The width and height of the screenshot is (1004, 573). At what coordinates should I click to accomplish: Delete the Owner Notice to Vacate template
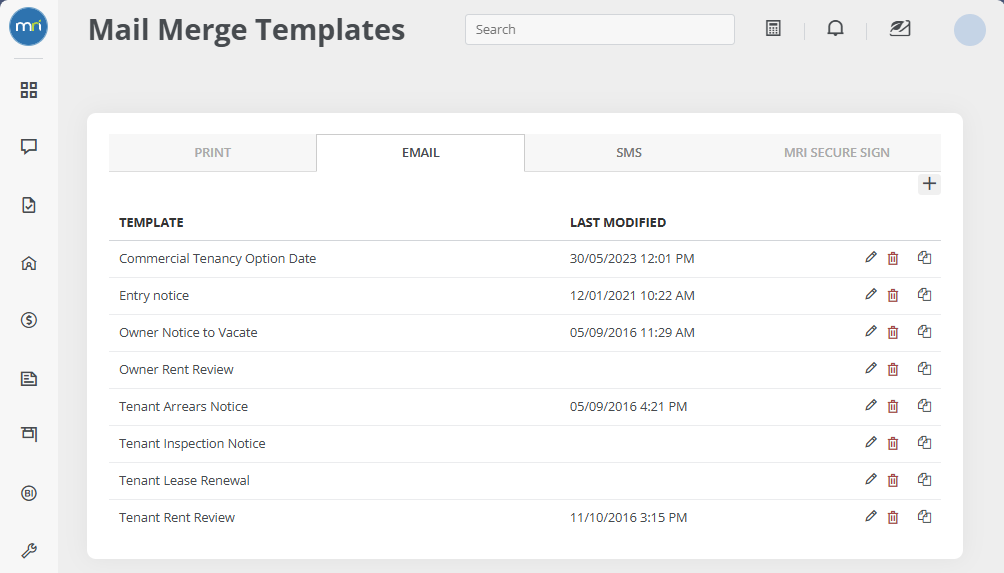click(x=893, y=333)
